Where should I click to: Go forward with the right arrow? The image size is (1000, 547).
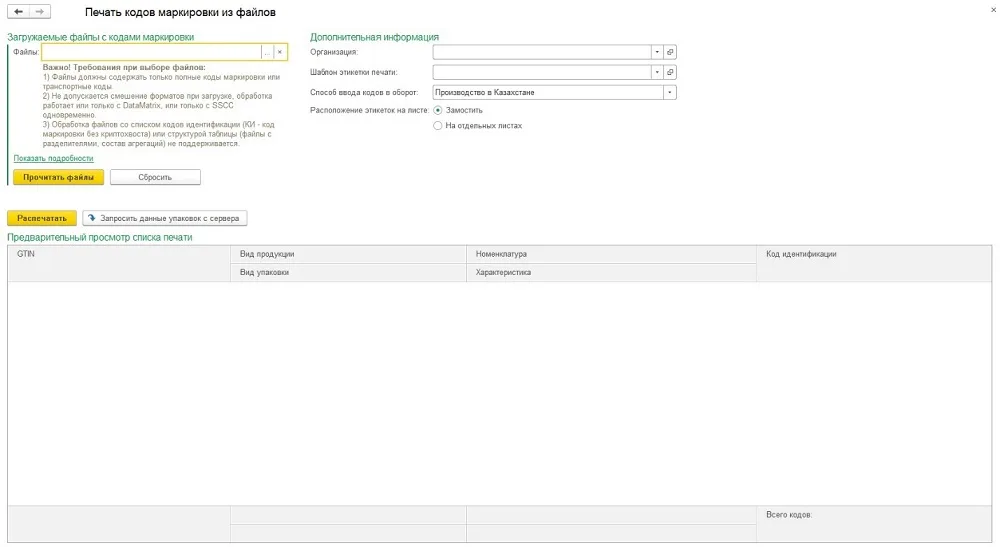point(40,11)
